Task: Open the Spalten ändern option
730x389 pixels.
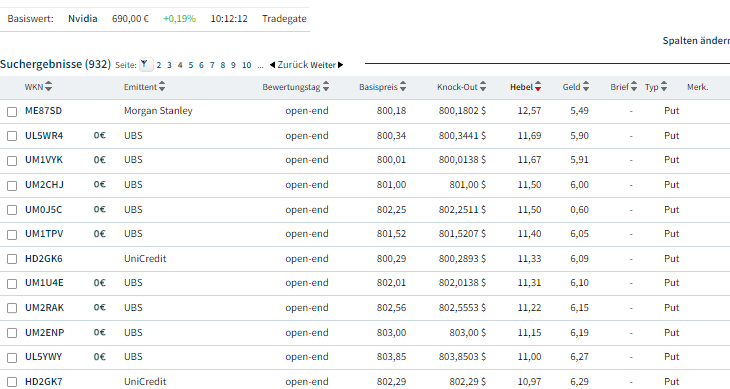Action: 696,40
